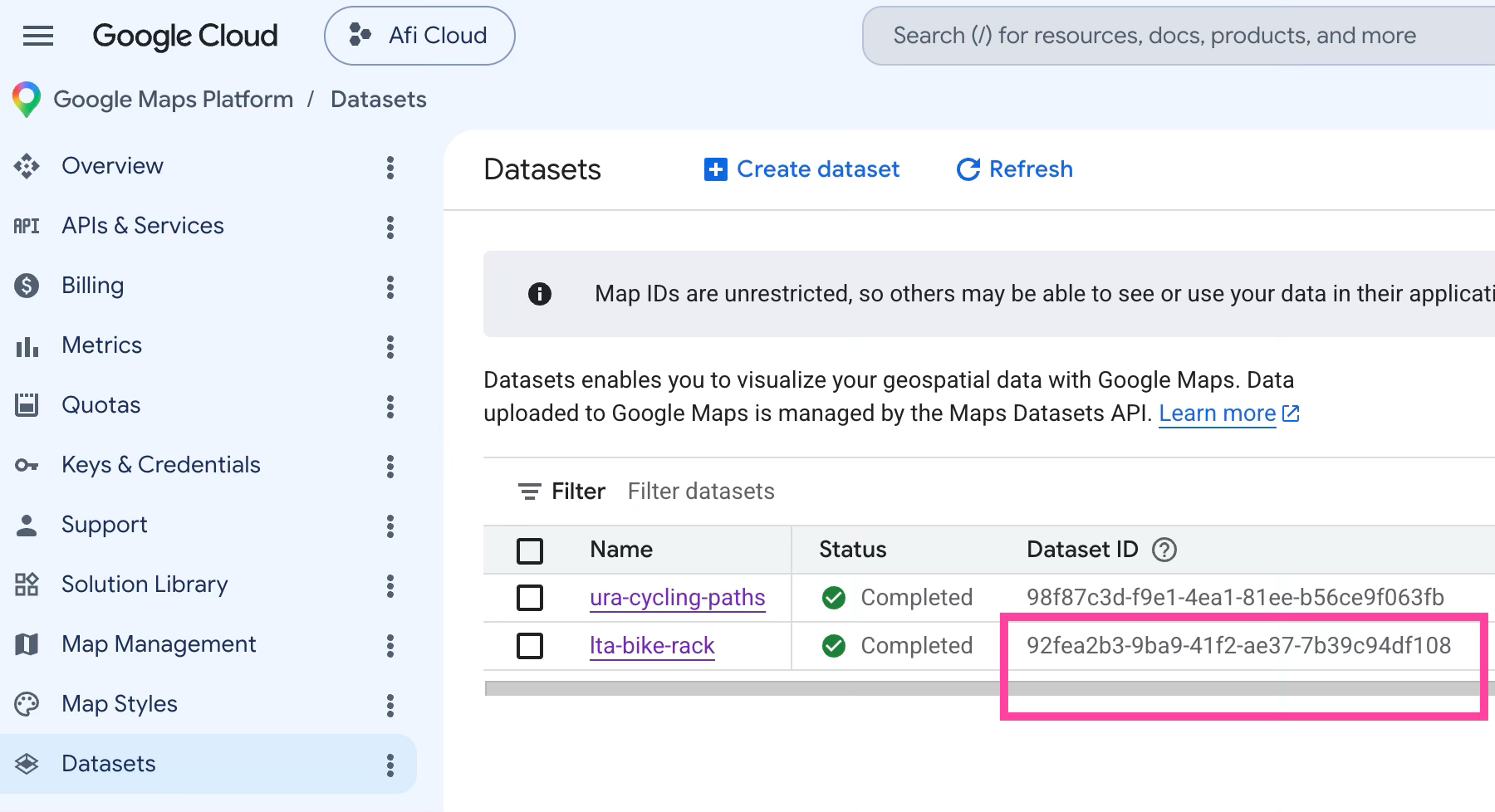Screen dimensions: 1495x812
Task: Open Keys & Credentials three-dot options
Action: 390,466
